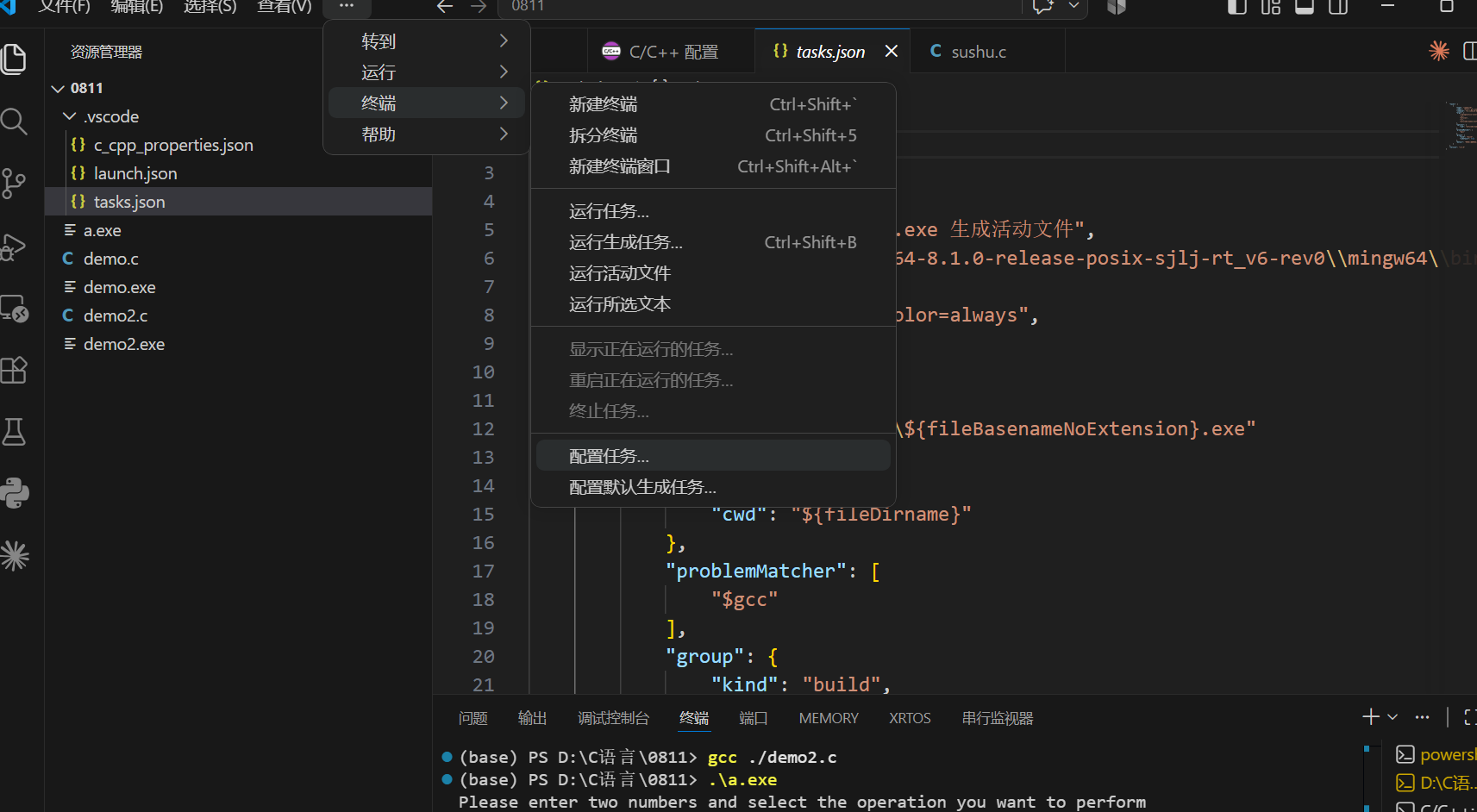The width and height of the screenshot is (1477, 812).
Task: Click the orange asterisk icon in editor toolbar
Action: coord(1438,51)
